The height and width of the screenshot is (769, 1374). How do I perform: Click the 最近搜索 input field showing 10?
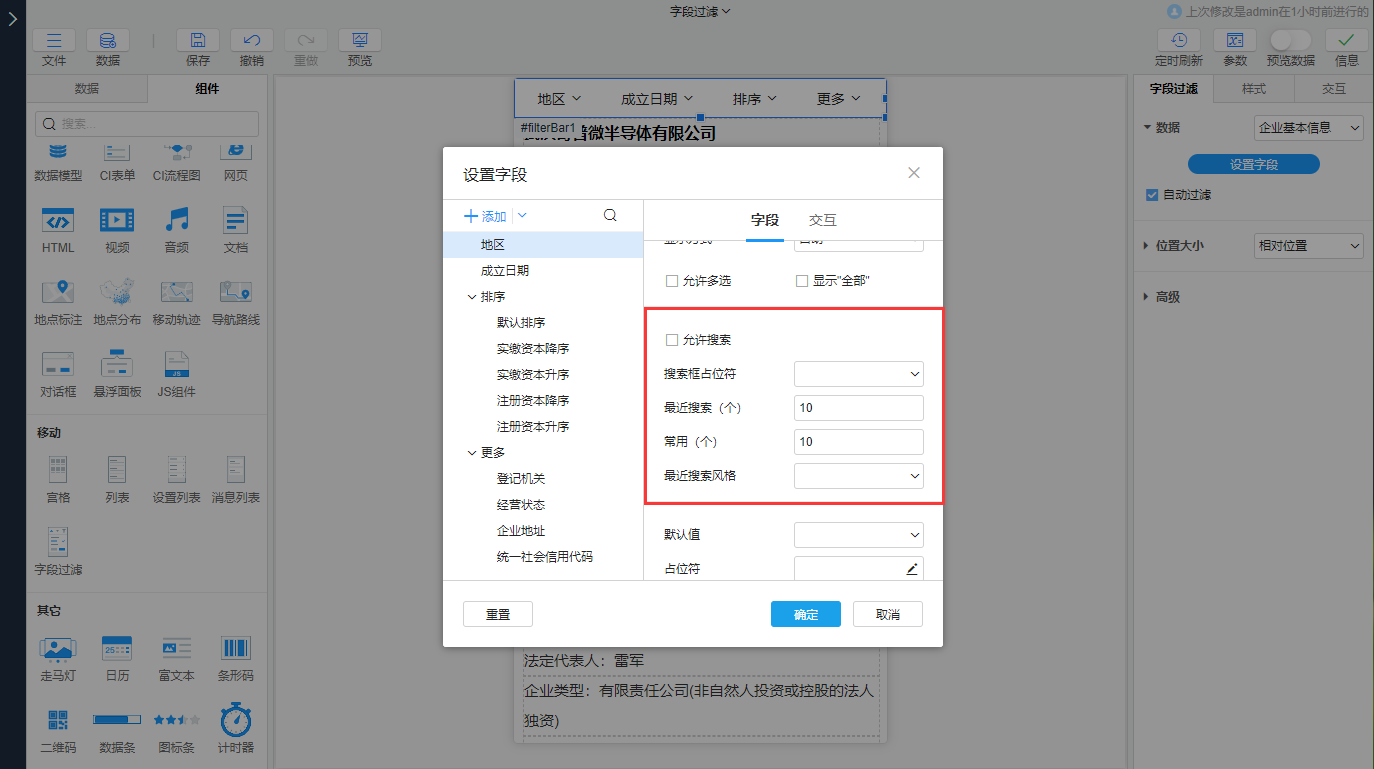pyautogui.click(x=858, y=407)
